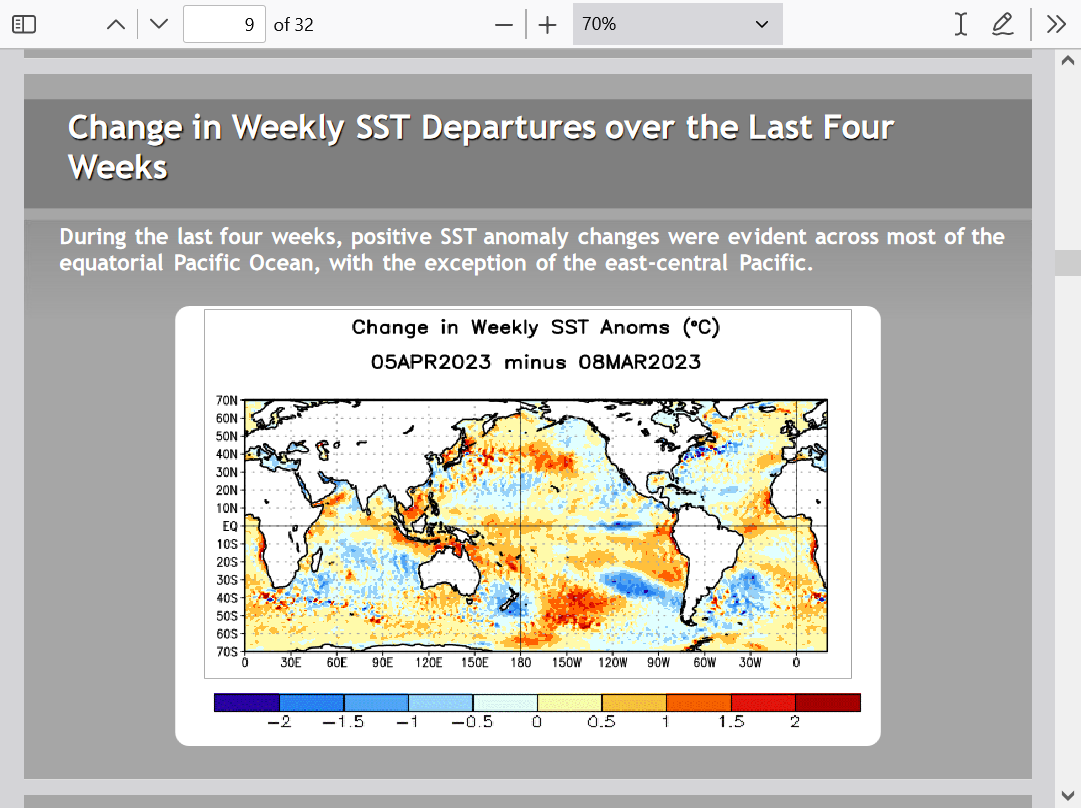Zoom out with the minus icon
This screenshot has width=1081, height=808.
pos(504,25)
